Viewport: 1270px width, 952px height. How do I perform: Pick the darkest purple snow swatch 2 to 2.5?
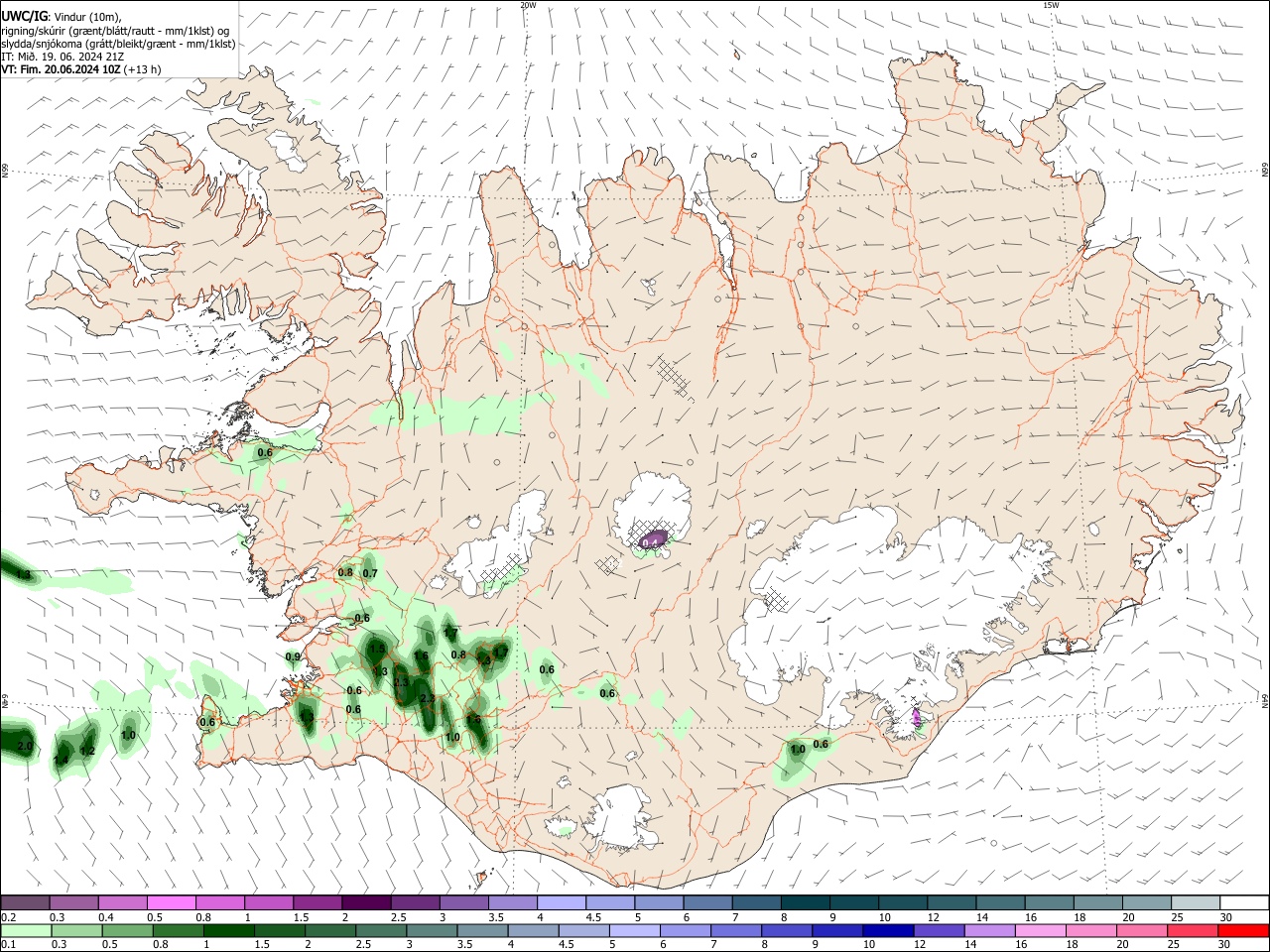(366, 903)
